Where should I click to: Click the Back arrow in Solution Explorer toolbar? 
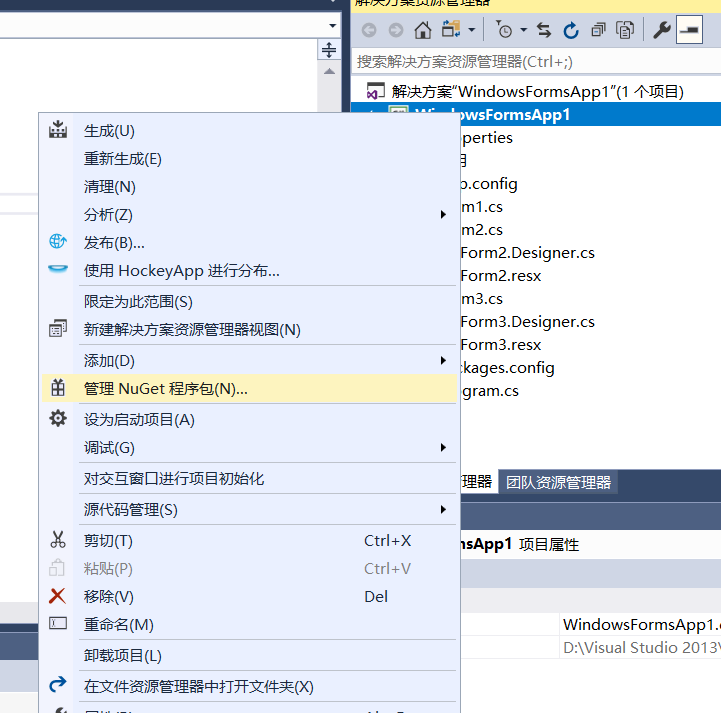click(x=369, y=30)
